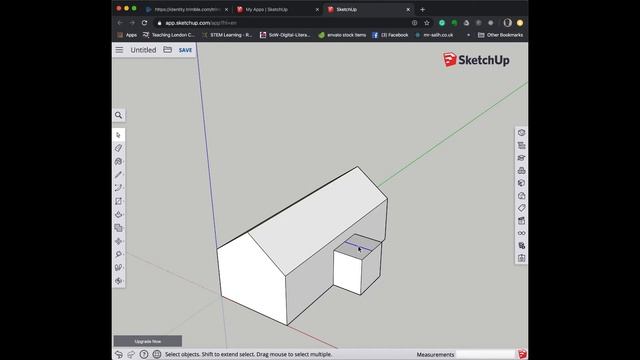This screenshot has height=360, width=640.
Task: Pick the Push/Pull tool
Action: 118,214
